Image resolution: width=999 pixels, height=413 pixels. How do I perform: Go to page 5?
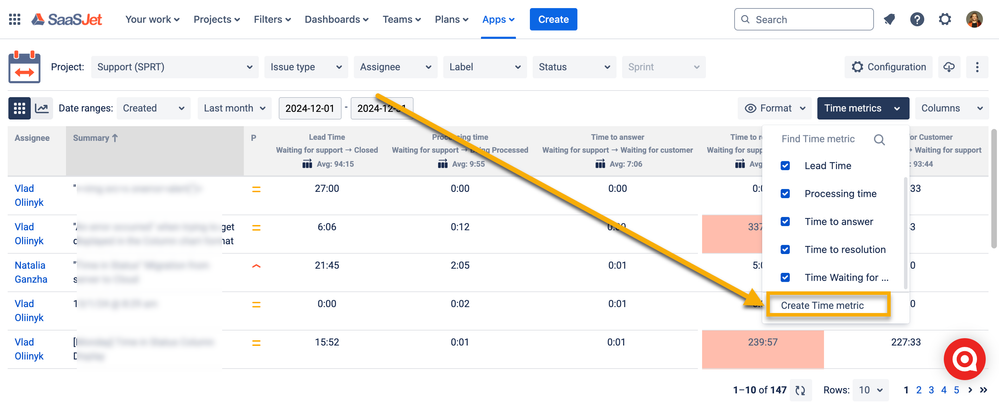[x=956, y=390]
